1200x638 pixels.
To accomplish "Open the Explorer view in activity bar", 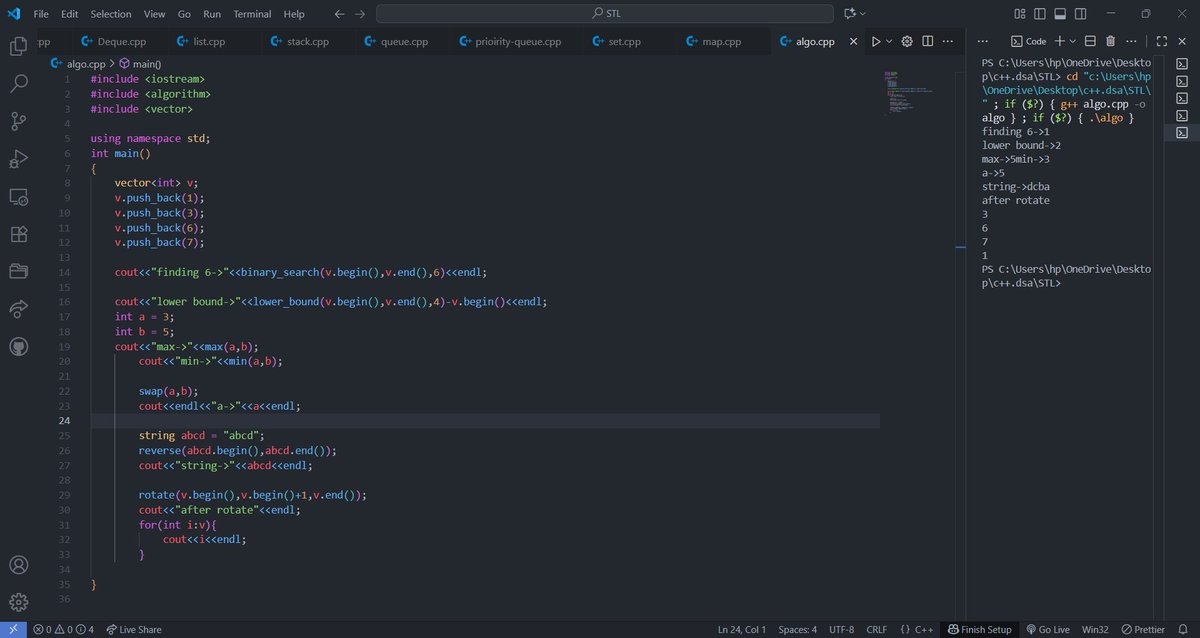I will [x=18, y=46].
